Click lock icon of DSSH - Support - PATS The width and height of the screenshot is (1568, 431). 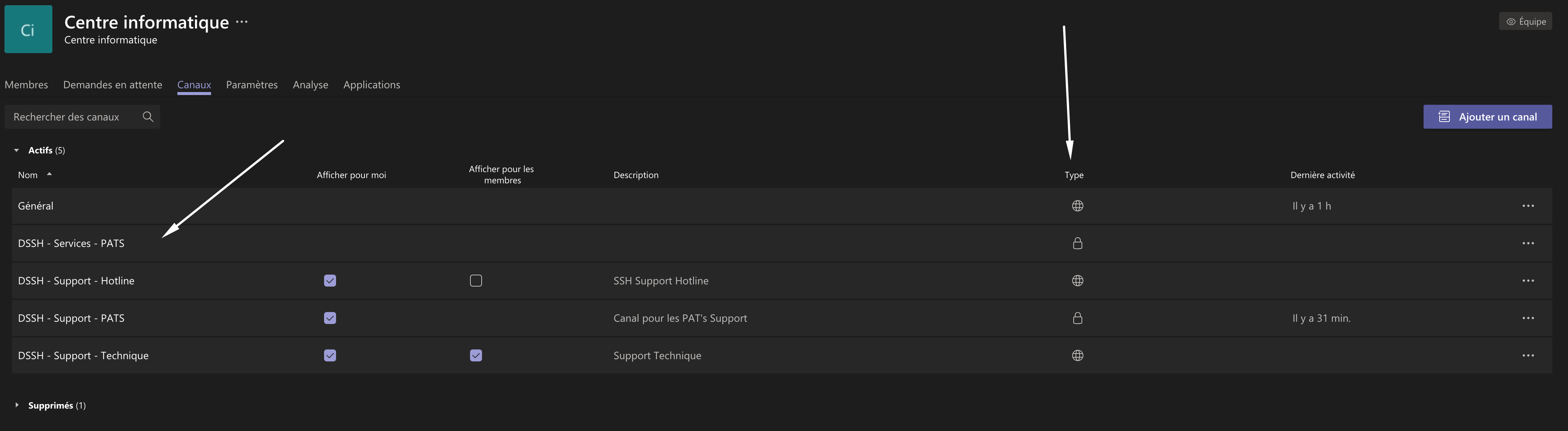[x=1077, y=318]
